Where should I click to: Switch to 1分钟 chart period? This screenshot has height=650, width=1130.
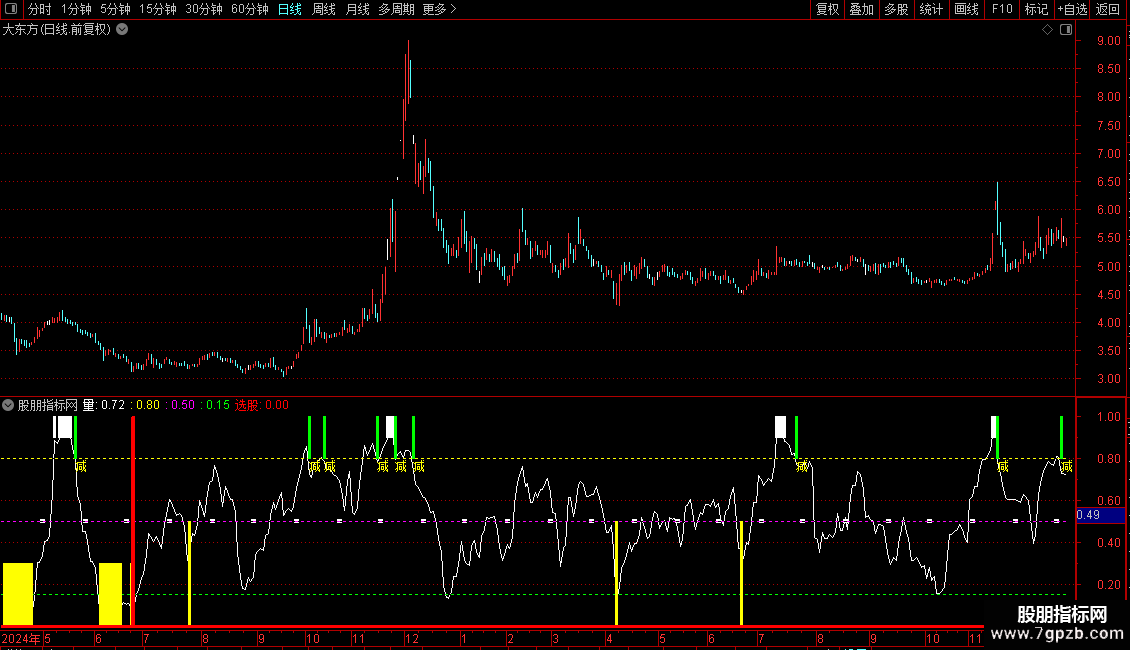pyautogui.click(x=76, y=9)
